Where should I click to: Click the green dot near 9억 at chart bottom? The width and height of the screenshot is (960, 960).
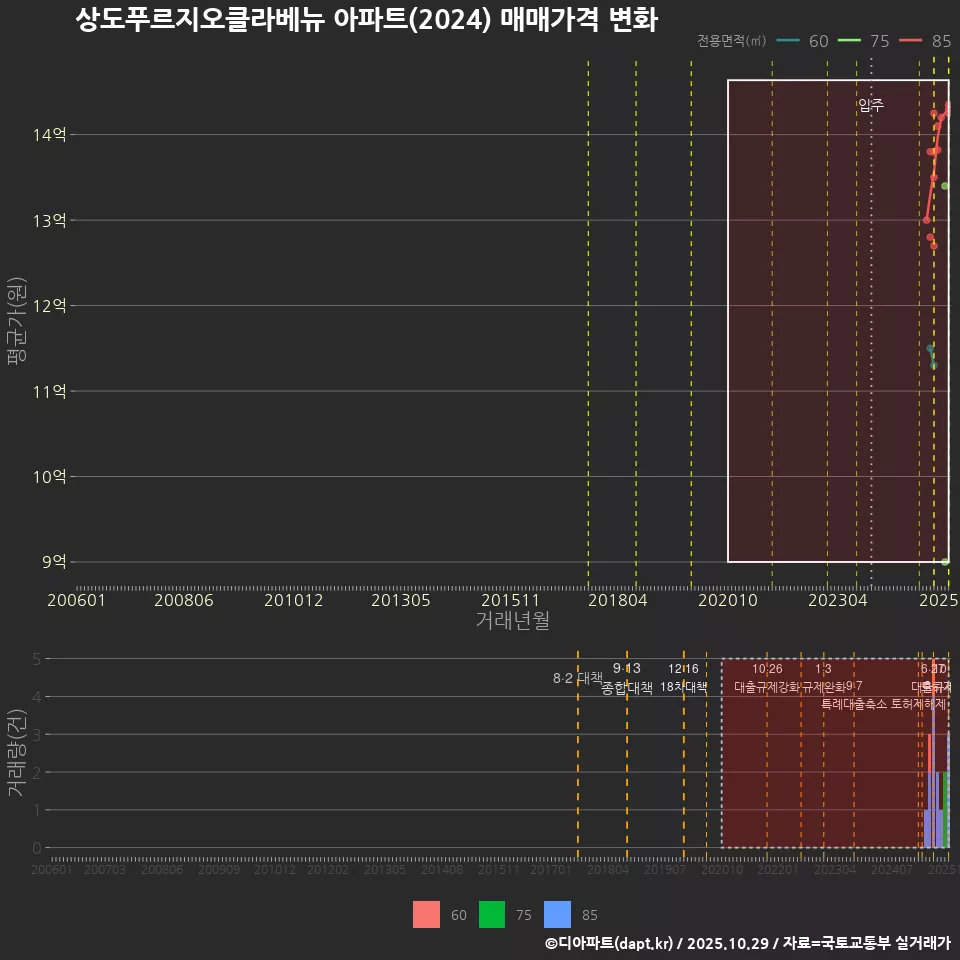coord(945,561)
